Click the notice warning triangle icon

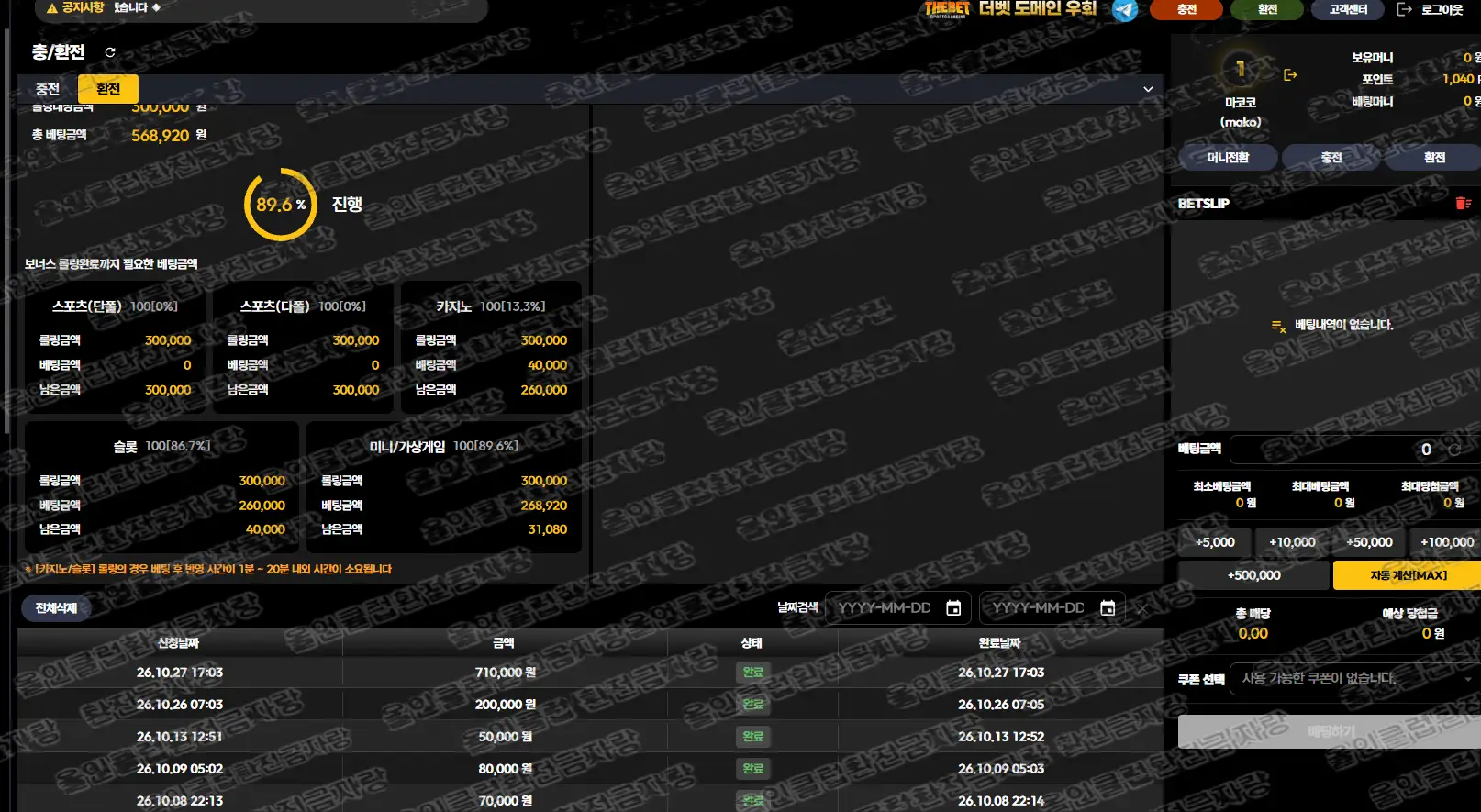click(52, 7)
